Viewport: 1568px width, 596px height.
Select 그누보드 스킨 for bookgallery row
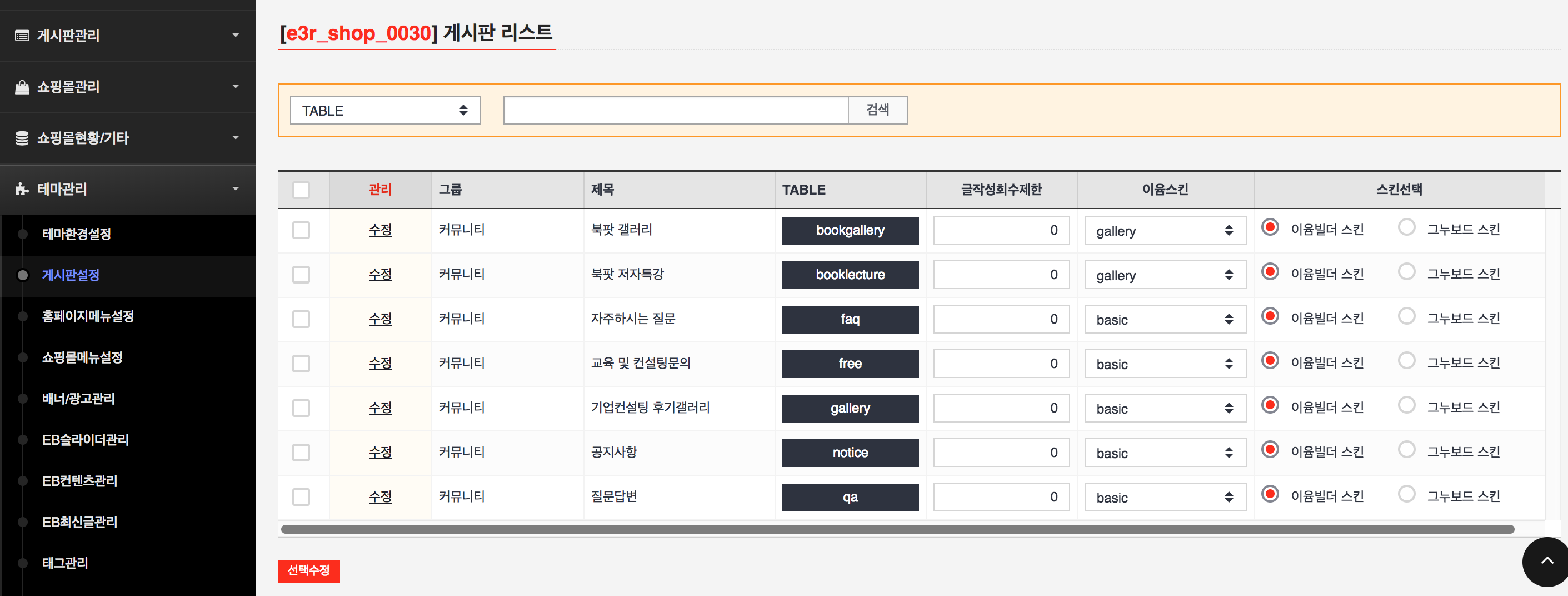click(1406, 227)
